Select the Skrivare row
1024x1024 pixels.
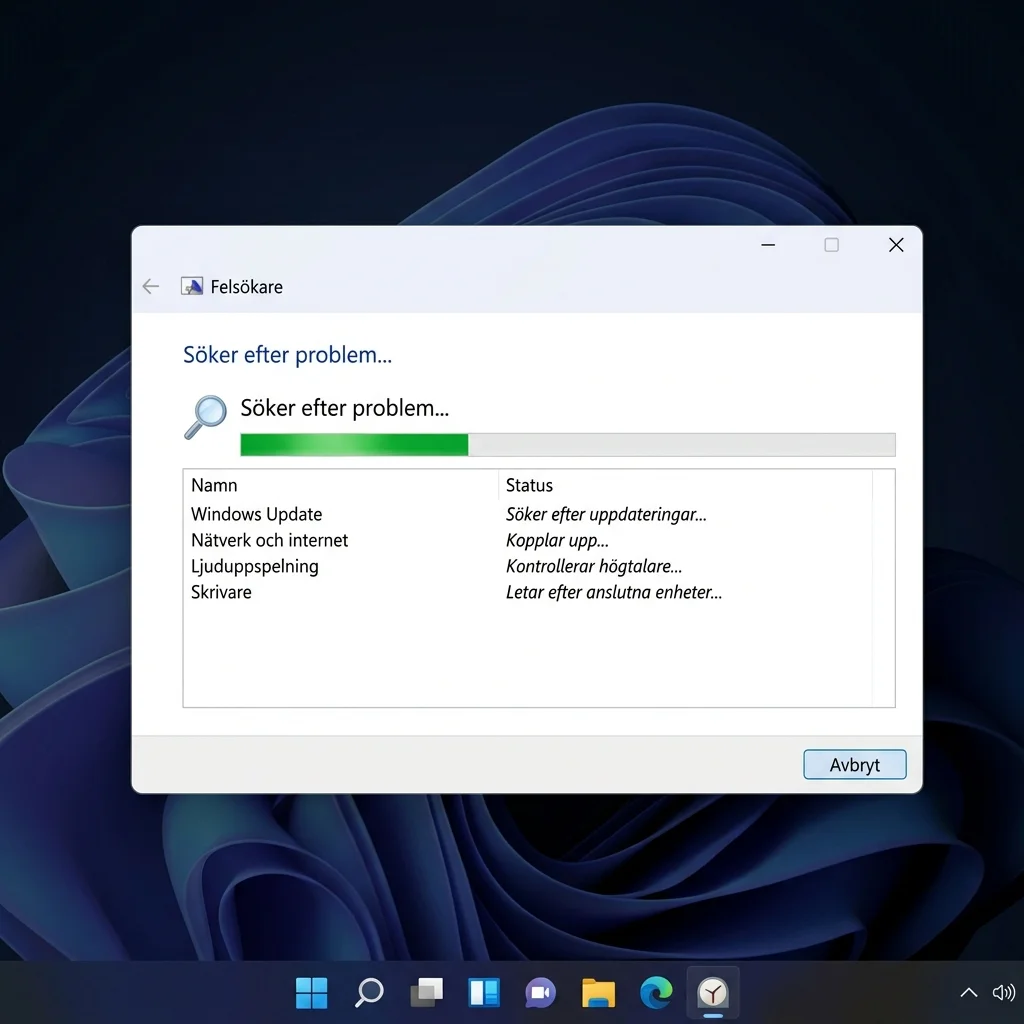(x=528, y=592)
